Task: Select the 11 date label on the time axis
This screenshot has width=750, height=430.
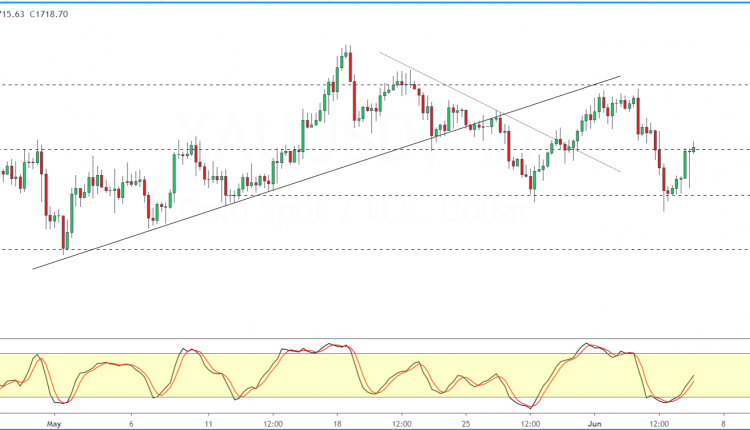Action: click(x=208, y=424)
